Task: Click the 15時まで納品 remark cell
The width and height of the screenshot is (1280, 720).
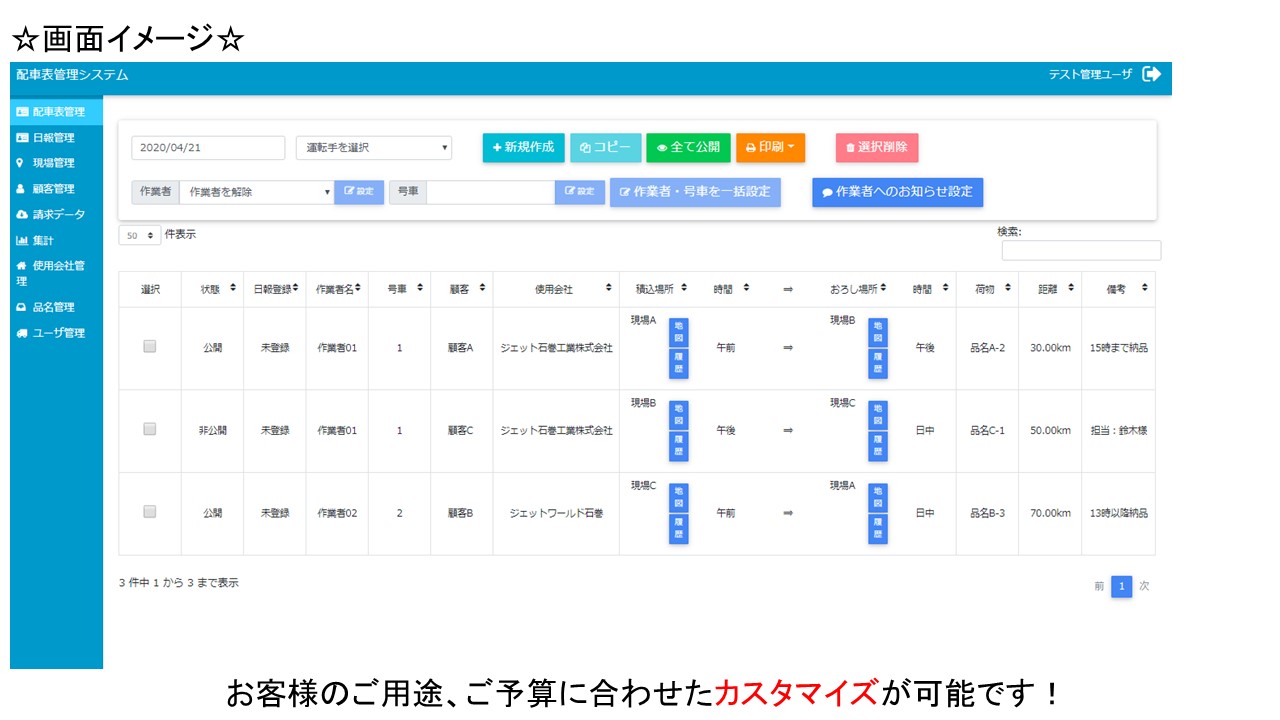Action: [x=1118, y=348]
